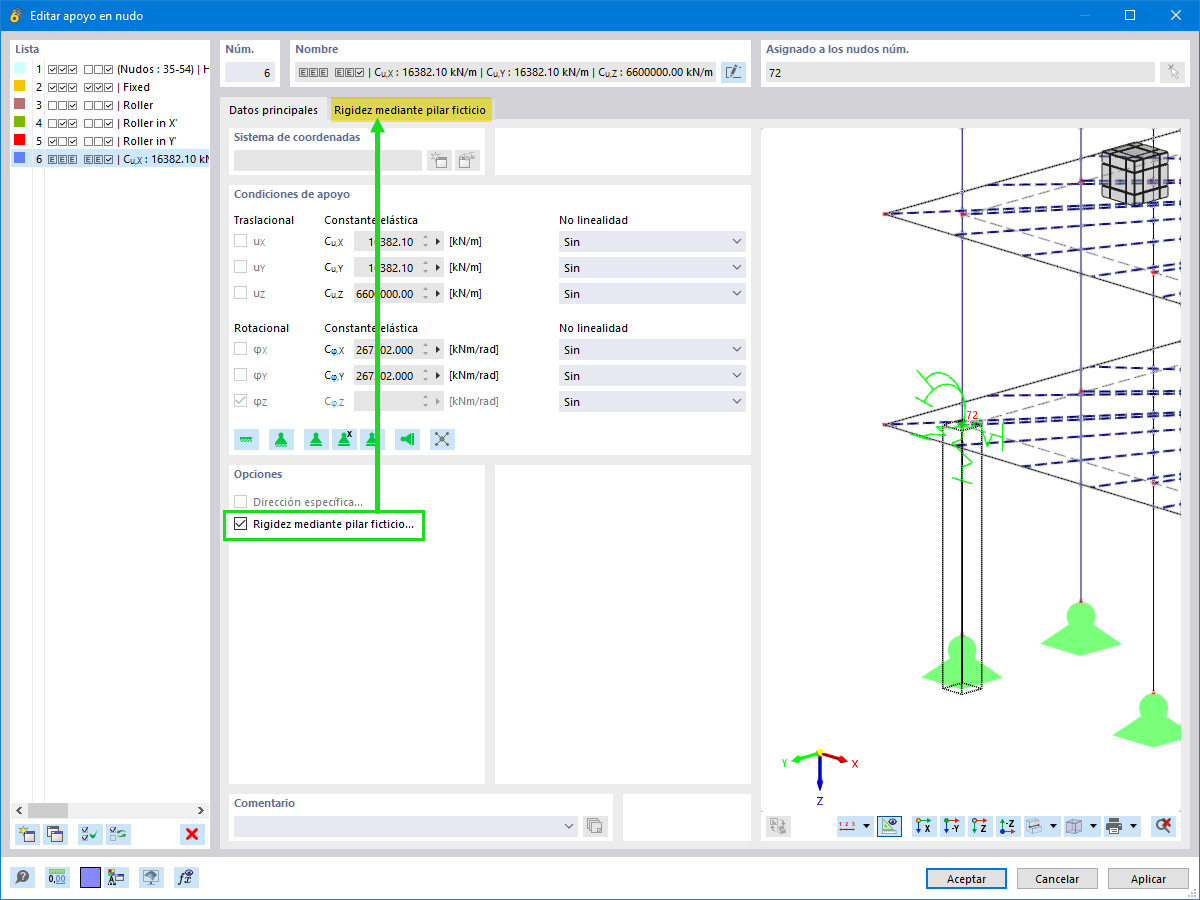
Task: Click the Aceptar button
Action: 966,879
